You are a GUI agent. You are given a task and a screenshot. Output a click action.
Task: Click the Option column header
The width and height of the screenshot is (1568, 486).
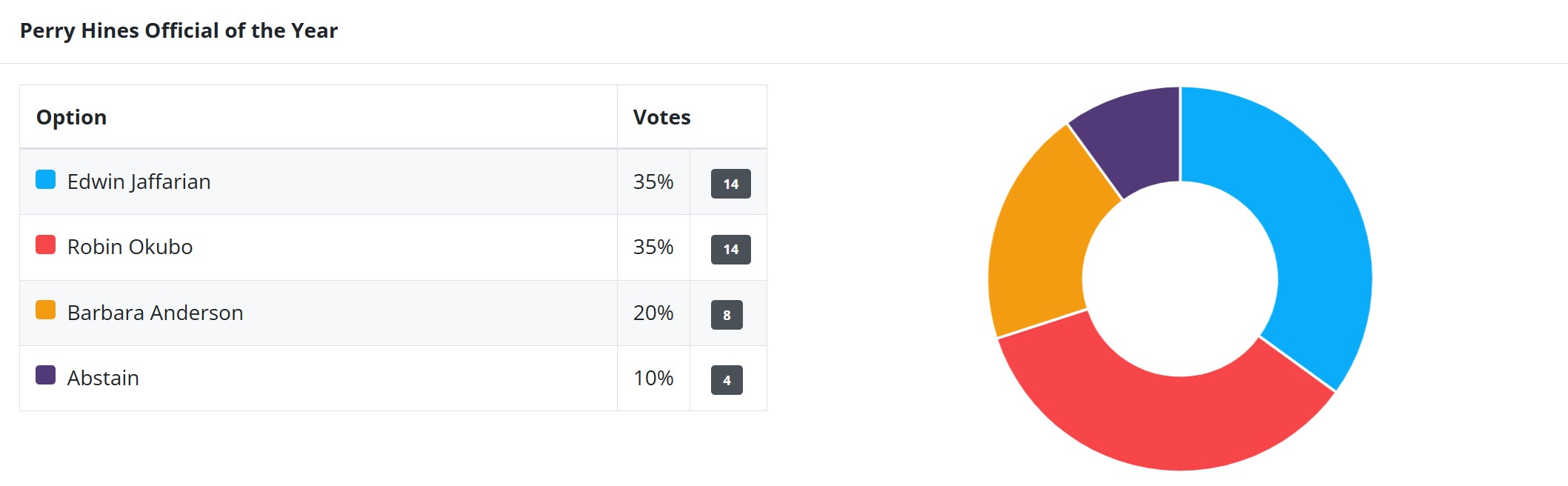pos(71,117)
